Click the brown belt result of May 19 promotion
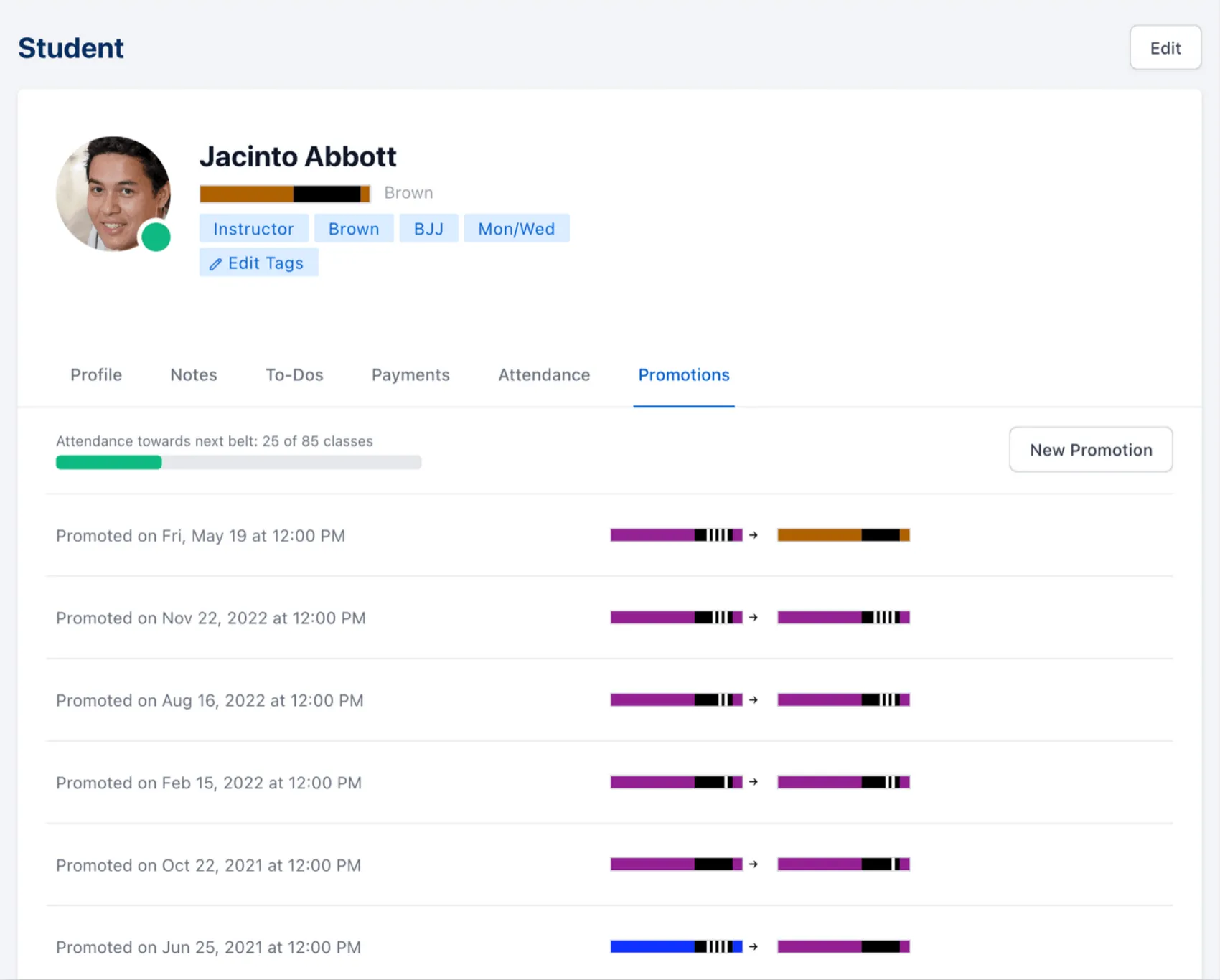Viewport: 1220px width, 980px height. point(843,535)
